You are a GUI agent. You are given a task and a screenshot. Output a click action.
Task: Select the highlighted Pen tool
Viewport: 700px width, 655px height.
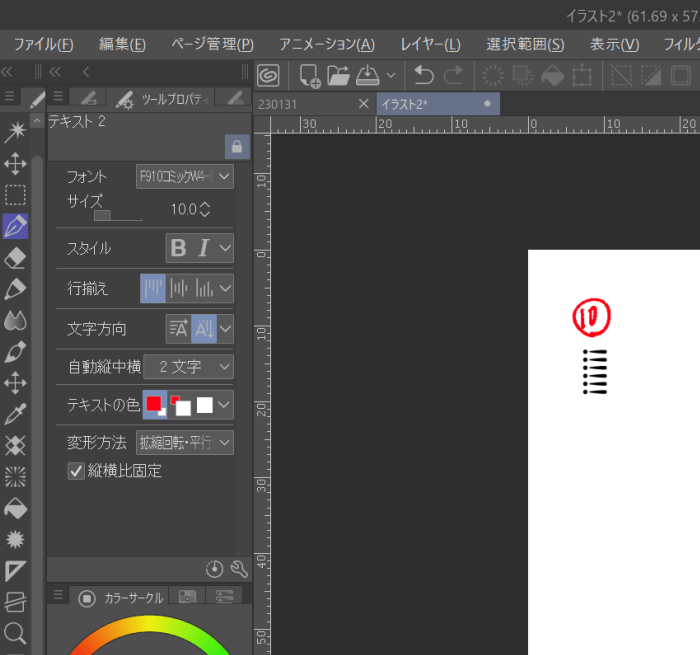tap(15, 226)
